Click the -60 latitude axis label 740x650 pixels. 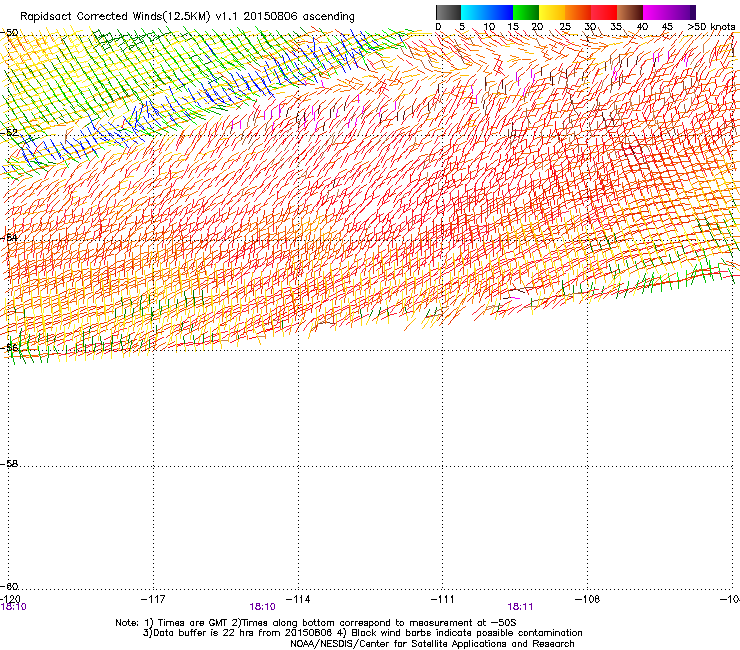pos(9,586)
